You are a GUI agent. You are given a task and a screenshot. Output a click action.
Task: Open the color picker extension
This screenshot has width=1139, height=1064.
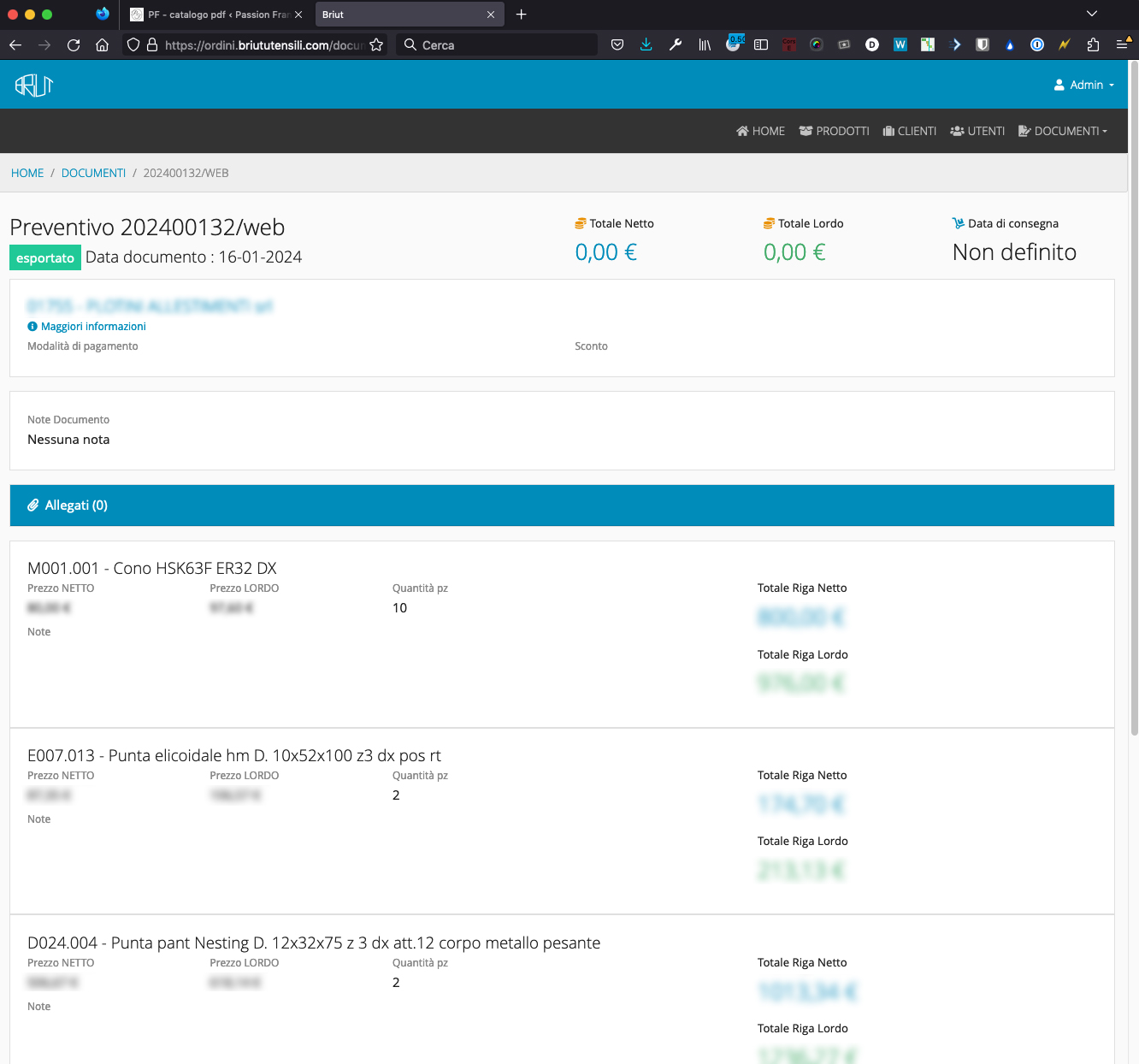(817, 44)
